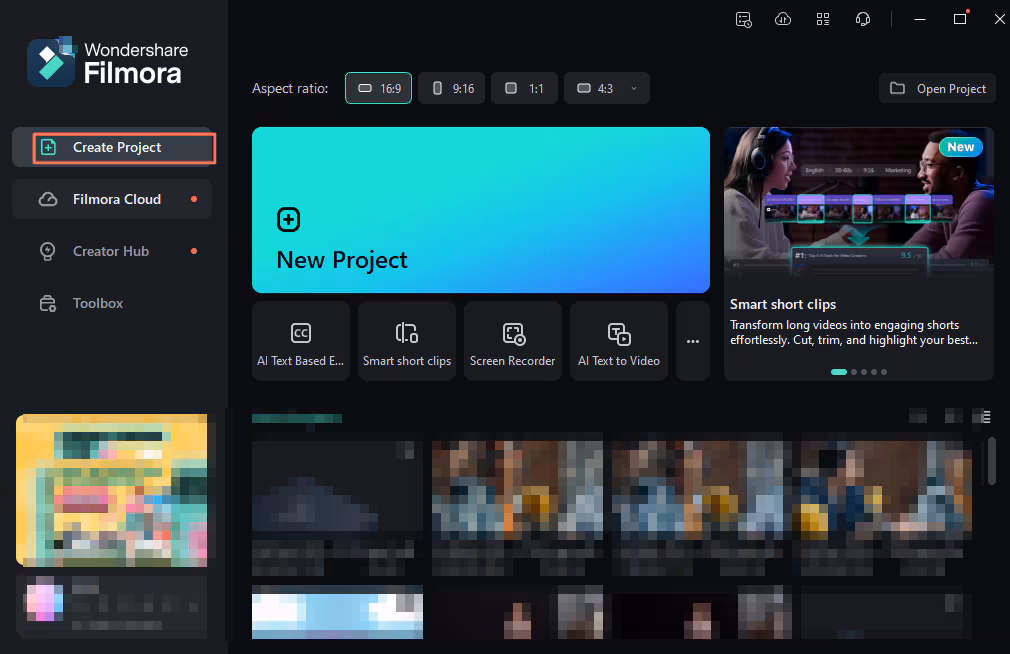This screenshot has height=654, width=1010.
Task: Click the Smart short clips tool icon
Action: 406,333
